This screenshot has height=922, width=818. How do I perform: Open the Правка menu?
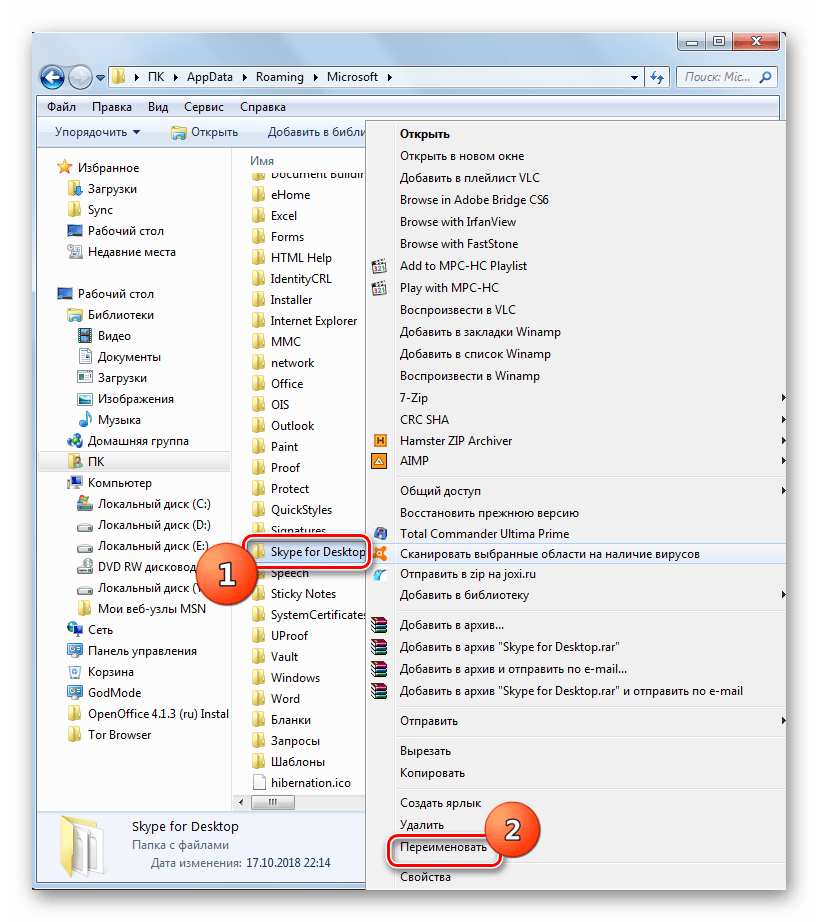(112, 107)
